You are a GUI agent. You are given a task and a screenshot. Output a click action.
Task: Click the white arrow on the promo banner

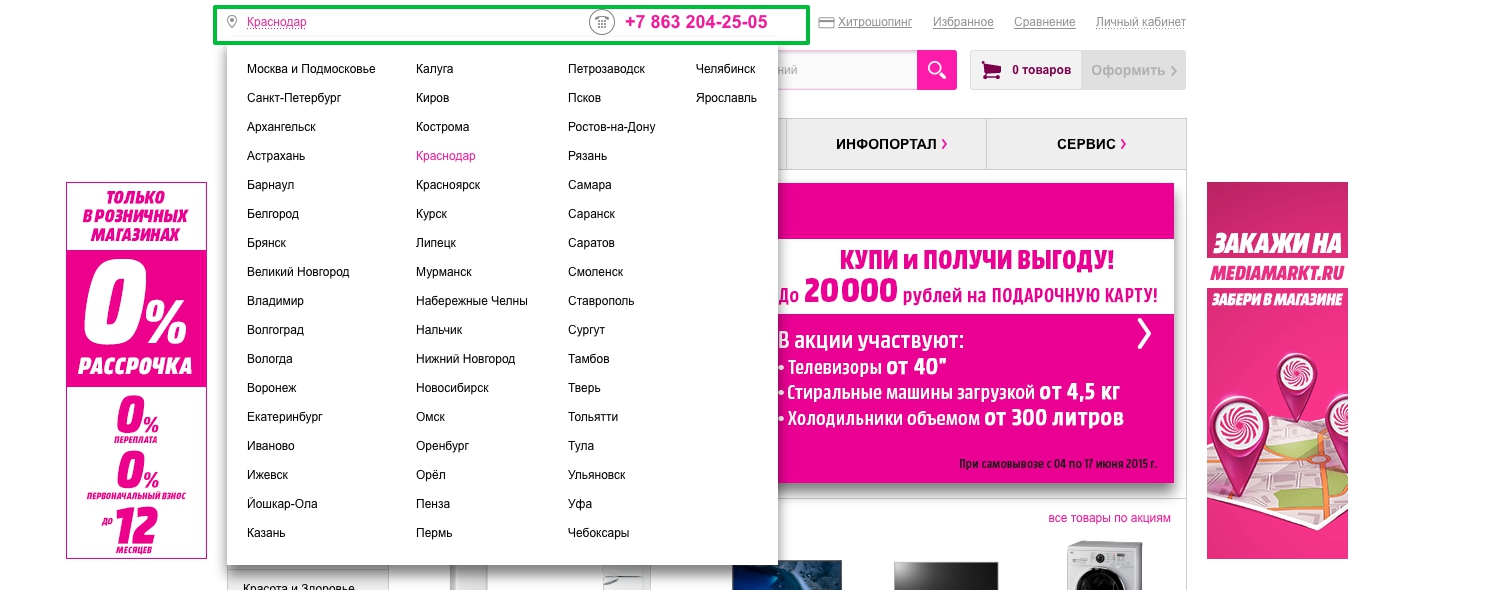pyautogui.click(x=1144, y=333)
